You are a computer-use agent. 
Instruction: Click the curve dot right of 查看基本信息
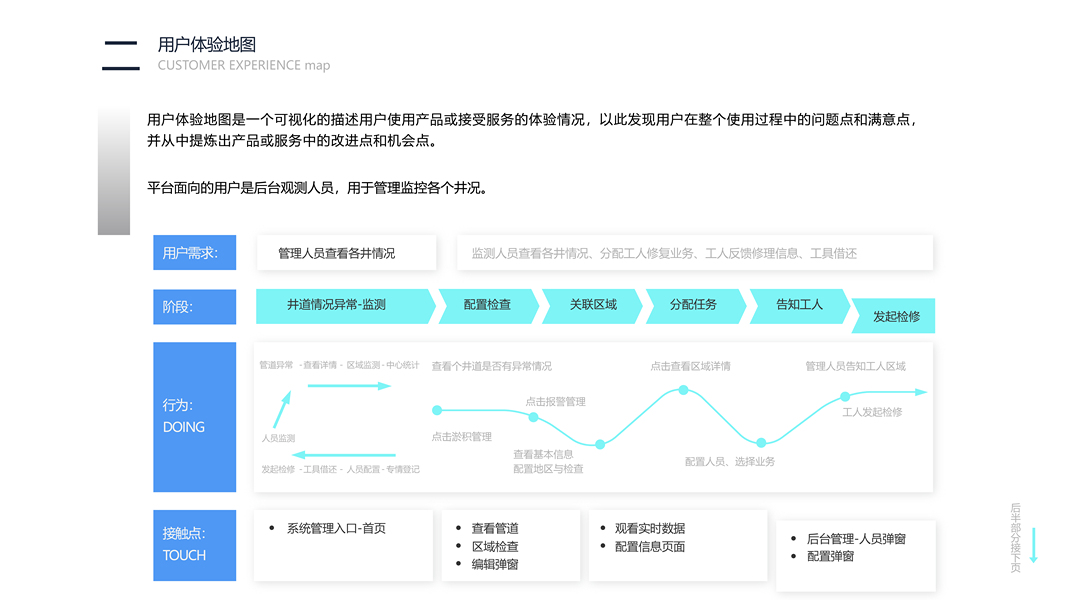point(600,444)
